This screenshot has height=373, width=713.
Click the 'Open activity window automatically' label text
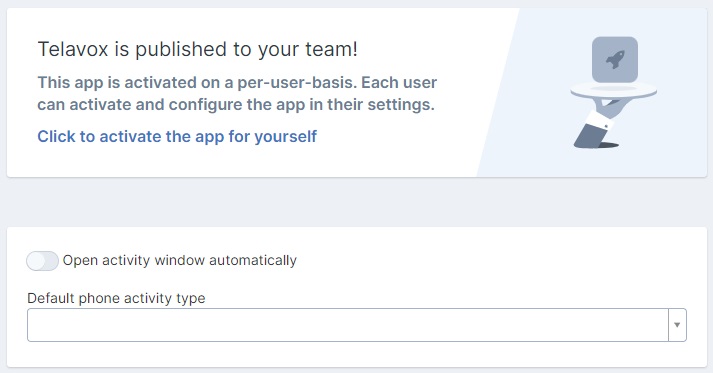click(180, 260)
